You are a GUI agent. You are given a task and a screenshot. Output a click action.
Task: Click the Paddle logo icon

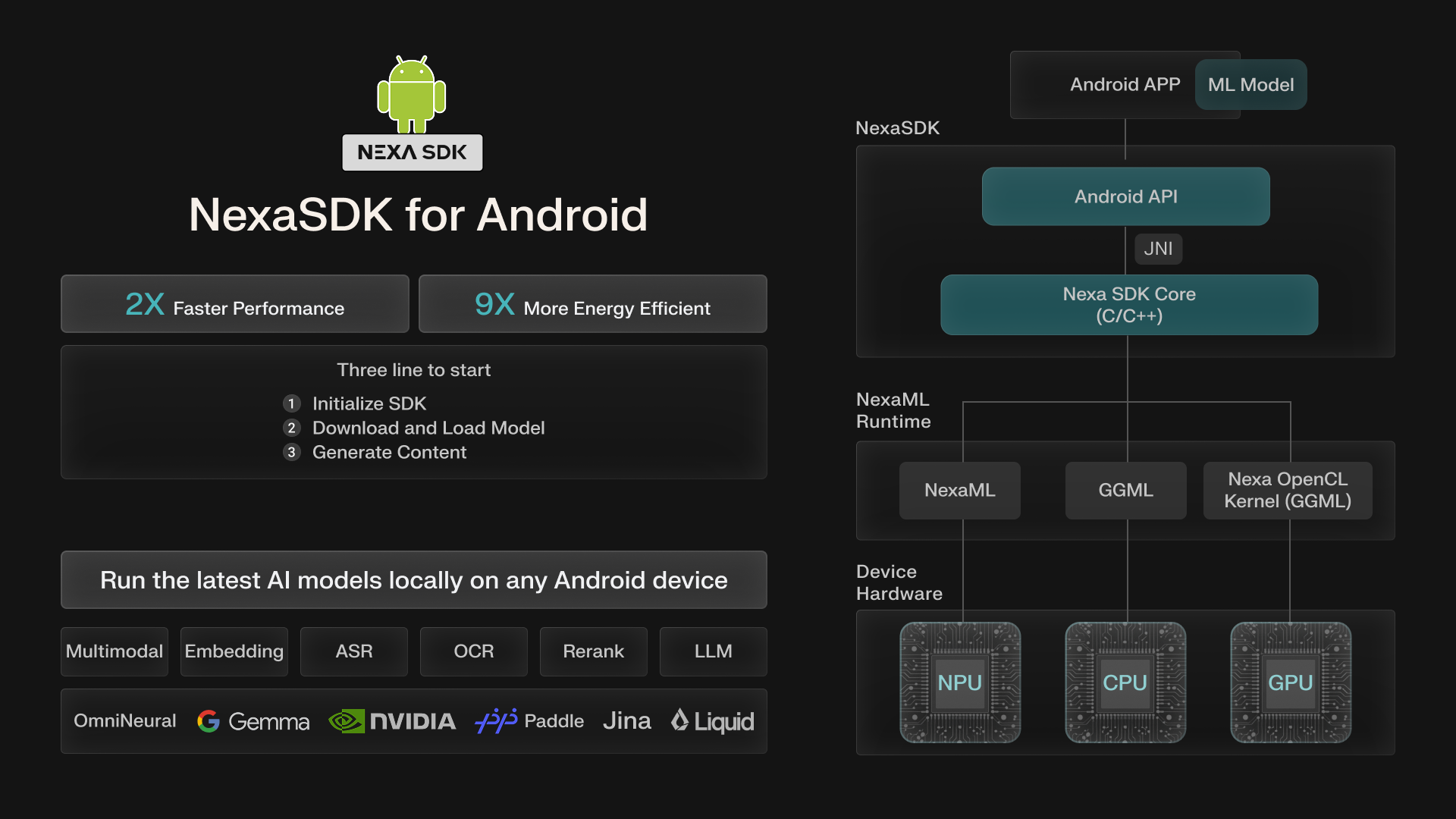pyautogui.click(x=497, y=721)
